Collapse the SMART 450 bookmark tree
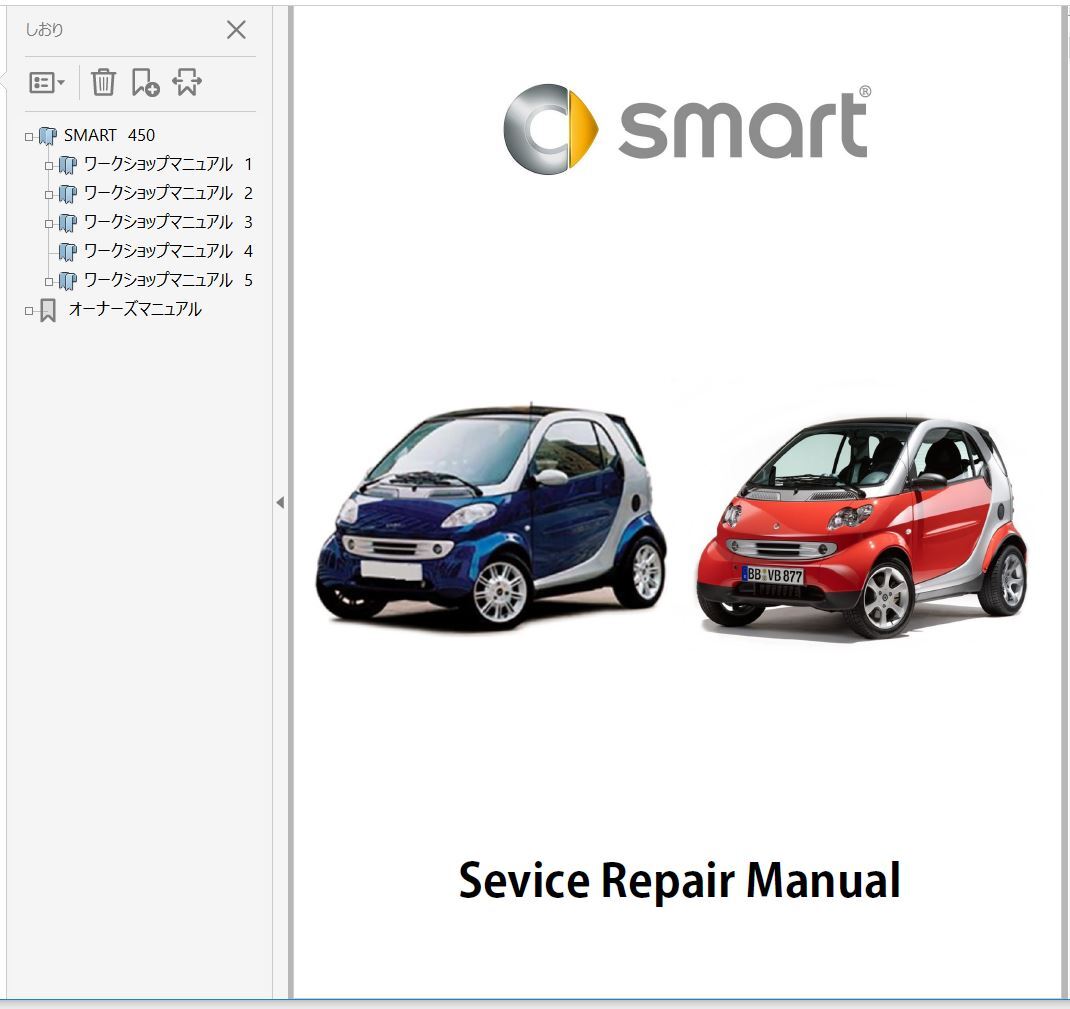Viewport: 1070px width, 1009px height. tap(29, 136)
